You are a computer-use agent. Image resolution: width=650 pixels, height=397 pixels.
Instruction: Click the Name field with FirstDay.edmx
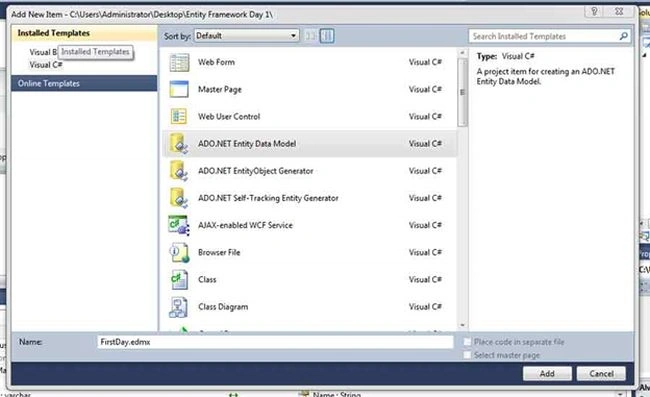pos(275,342)
